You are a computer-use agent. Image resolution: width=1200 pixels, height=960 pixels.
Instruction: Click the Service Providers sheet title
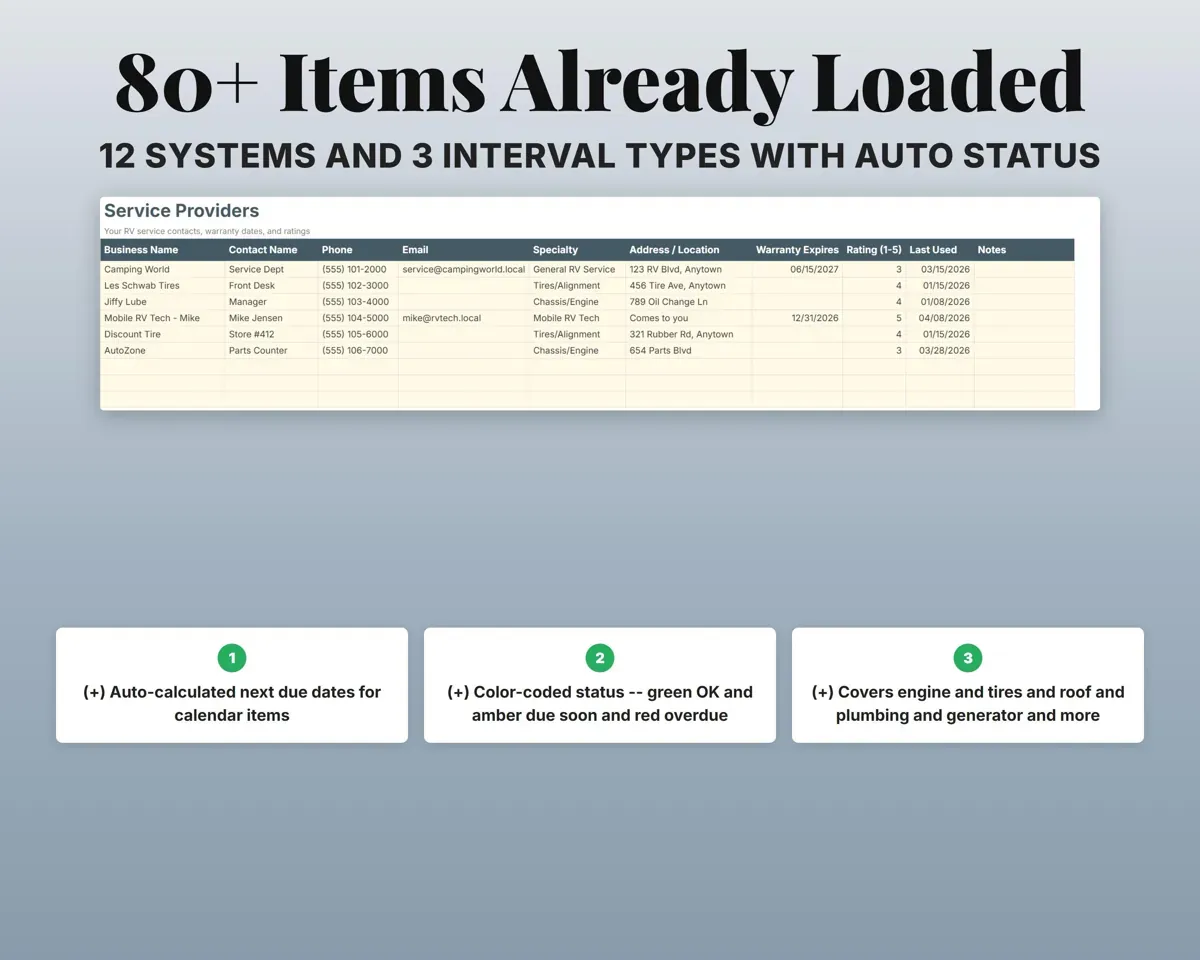(x=181, y=211)
